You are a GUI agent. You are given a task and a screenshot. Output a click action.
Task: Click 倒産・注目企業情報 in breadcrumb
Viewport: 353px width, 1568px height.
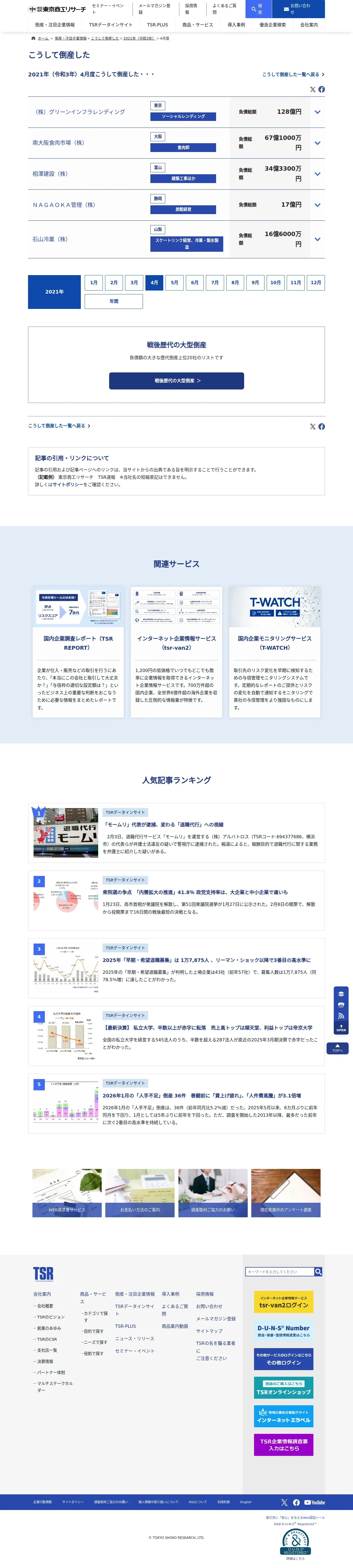[71, 38]
